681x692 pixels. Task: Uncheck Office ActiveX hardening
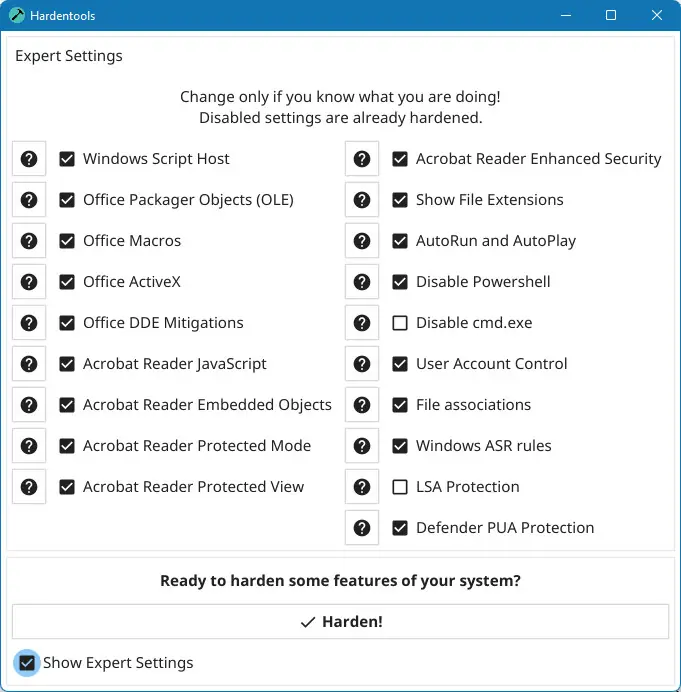click(x=67, y=282)
